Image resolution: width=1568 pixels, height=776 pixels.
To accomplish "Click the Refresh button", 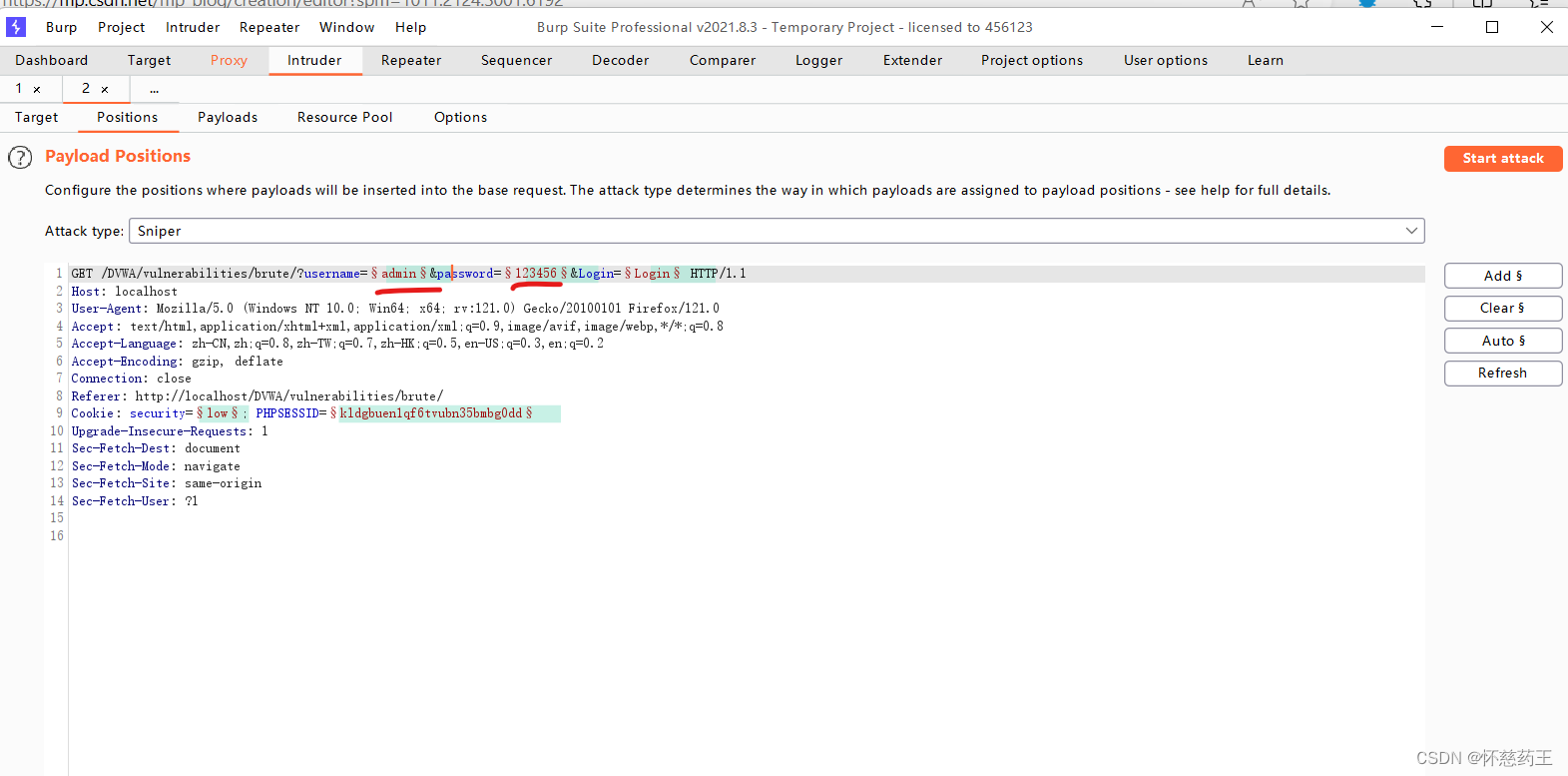I will tap(1503, 373).
